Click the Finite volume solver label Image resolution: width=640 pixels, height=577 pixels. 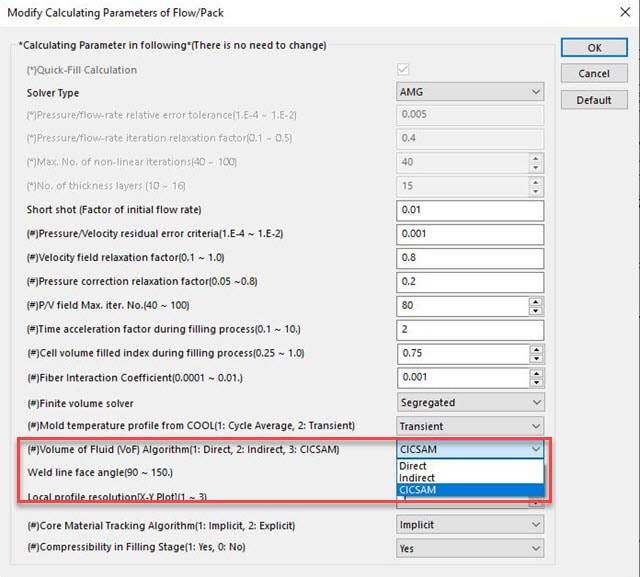pyautogui.click(x=80, y=403)
